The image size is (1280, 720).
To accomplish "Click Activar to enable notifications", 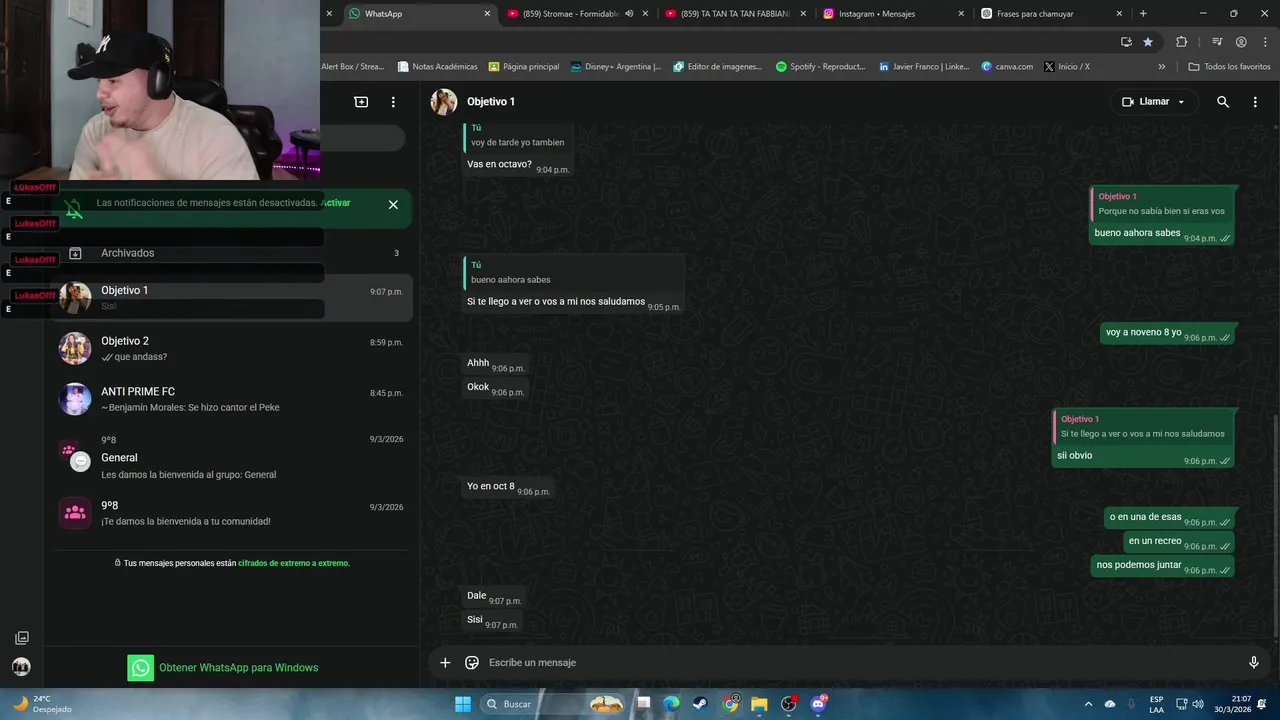I will (336, 203).
